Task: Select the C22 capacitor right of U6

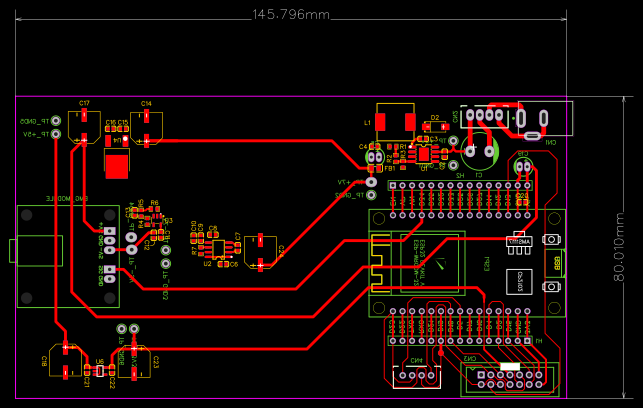Action: pyautogui.click(x=112, y=370)
